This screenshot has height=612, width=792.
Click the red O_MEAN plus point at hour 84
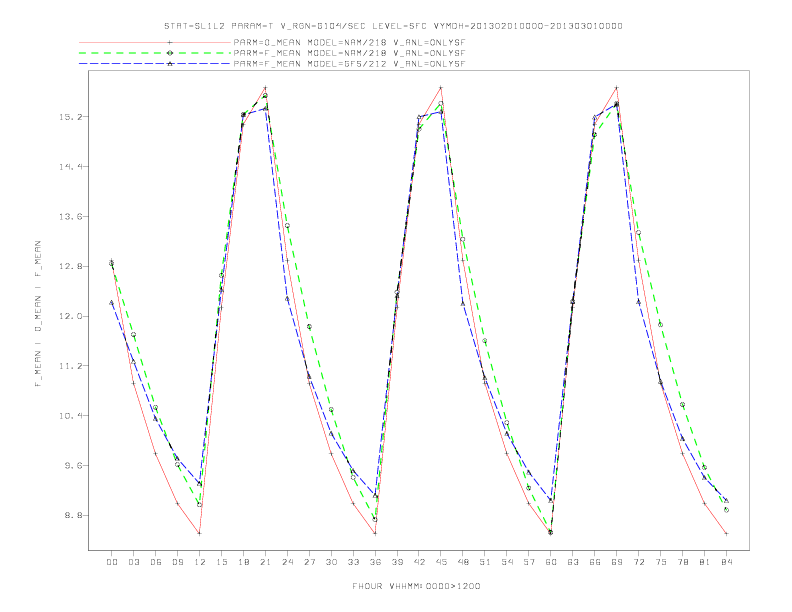tap(726, 533)
